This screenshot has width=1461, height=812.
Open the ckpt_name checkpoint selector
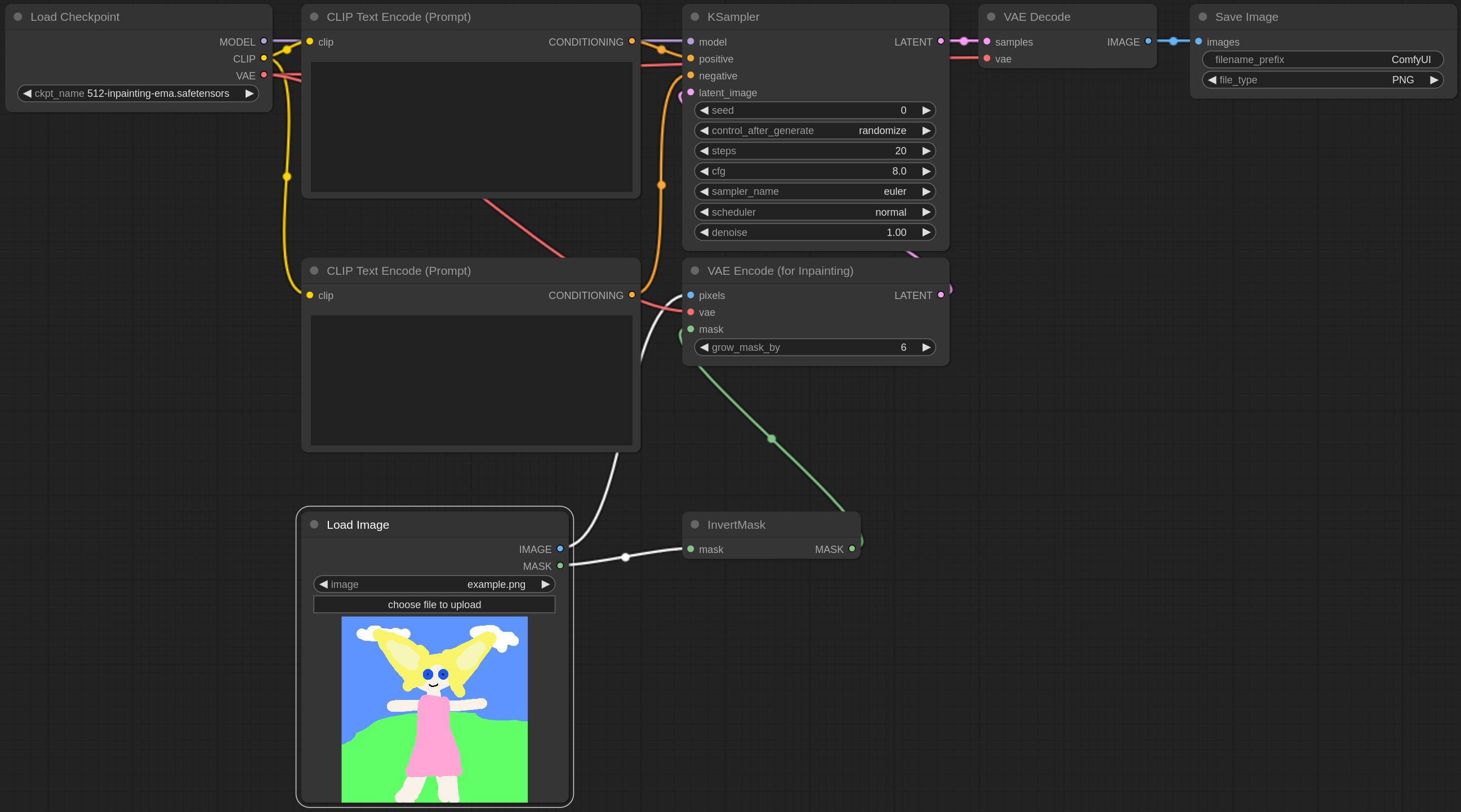138,93
